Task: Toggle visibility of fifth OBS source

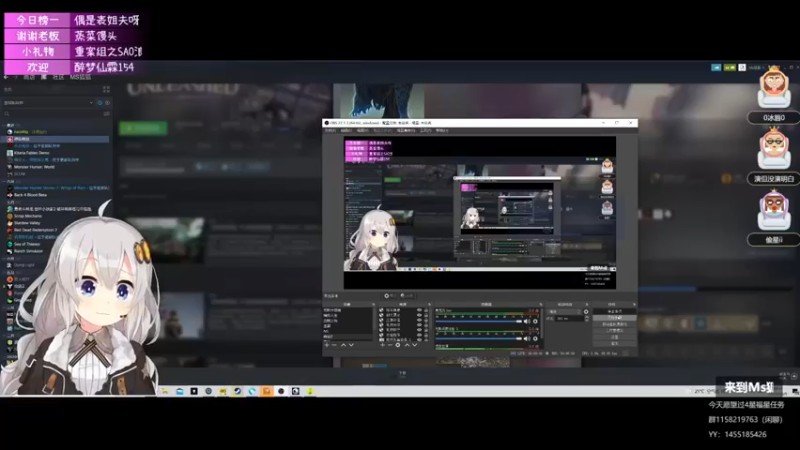Action: 419,330
